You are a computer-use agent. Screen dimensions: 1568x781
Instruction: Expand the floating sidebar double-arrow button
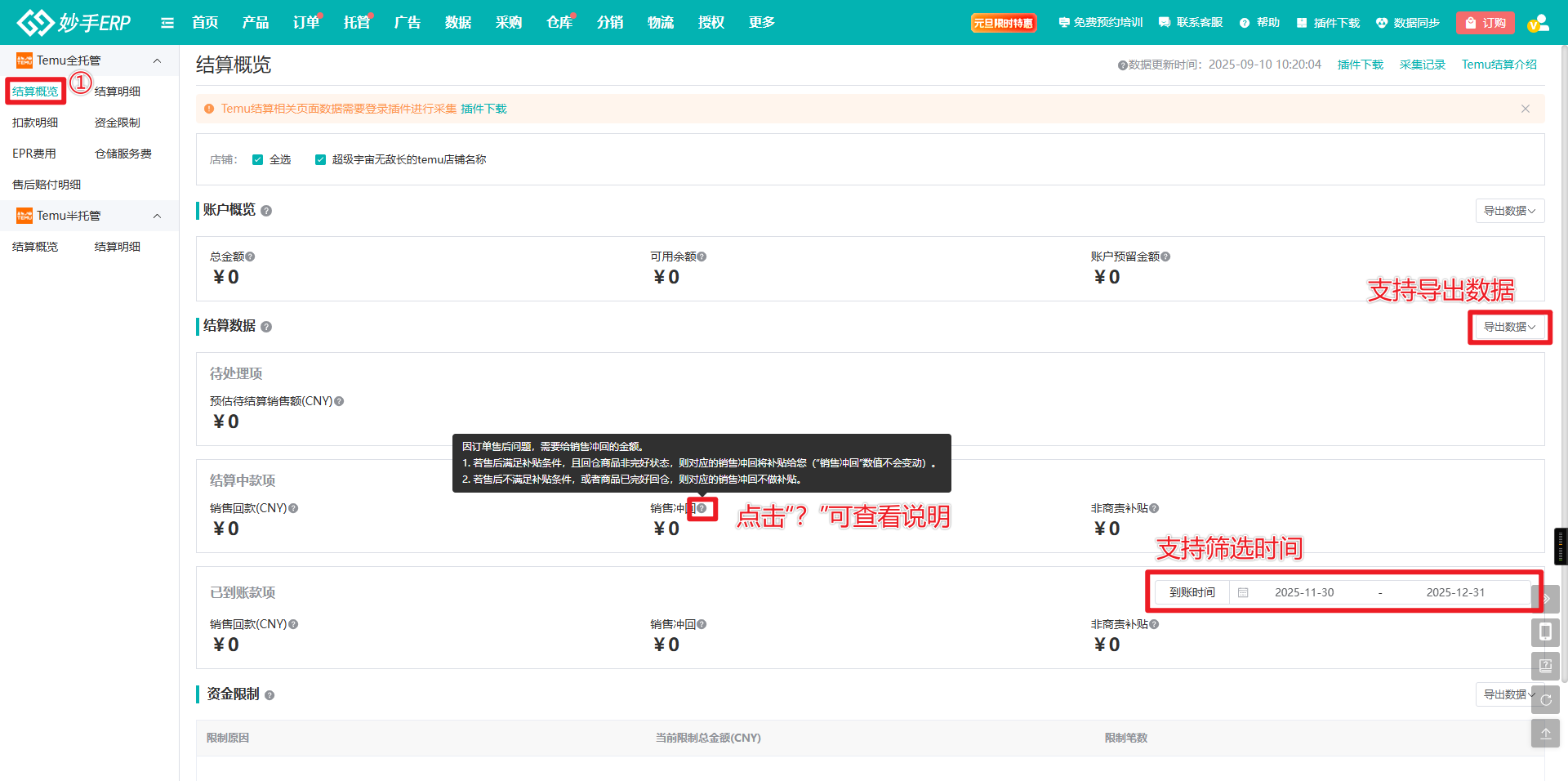1545,599
